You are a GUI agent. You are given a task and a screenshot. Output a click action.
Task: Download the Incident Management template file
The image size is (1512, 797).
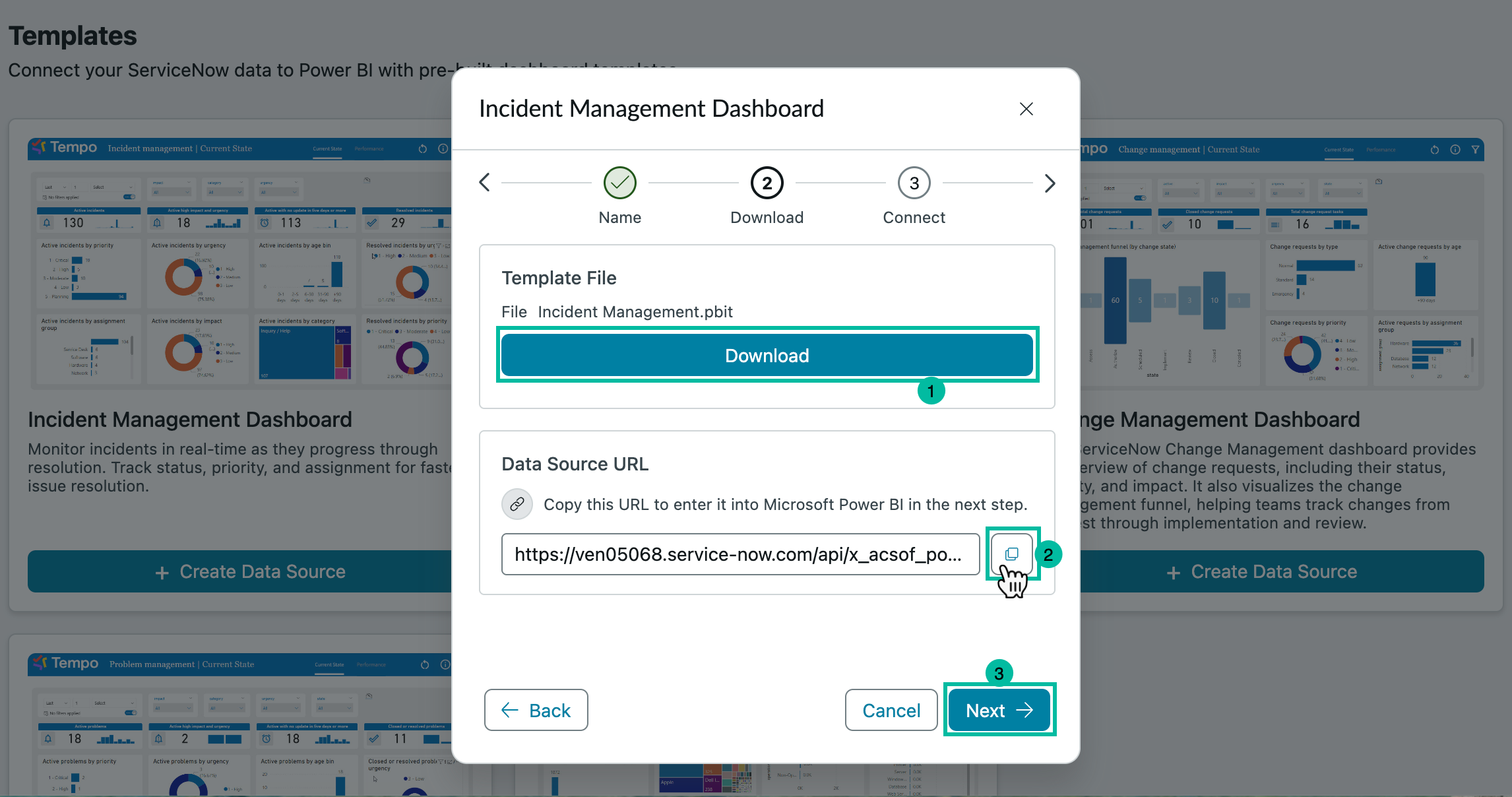pyautogui.click(x=767, y=356)
